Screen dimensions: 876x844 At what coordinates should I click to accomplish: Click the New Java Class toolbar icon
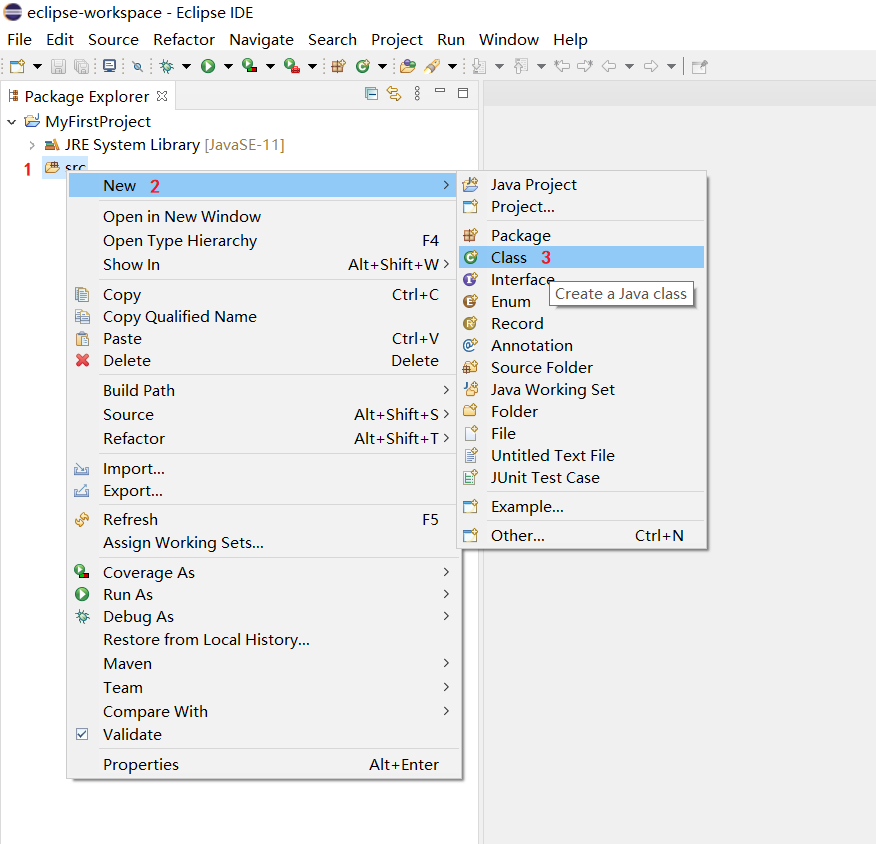pyautogui.click(x=363, y=66)
